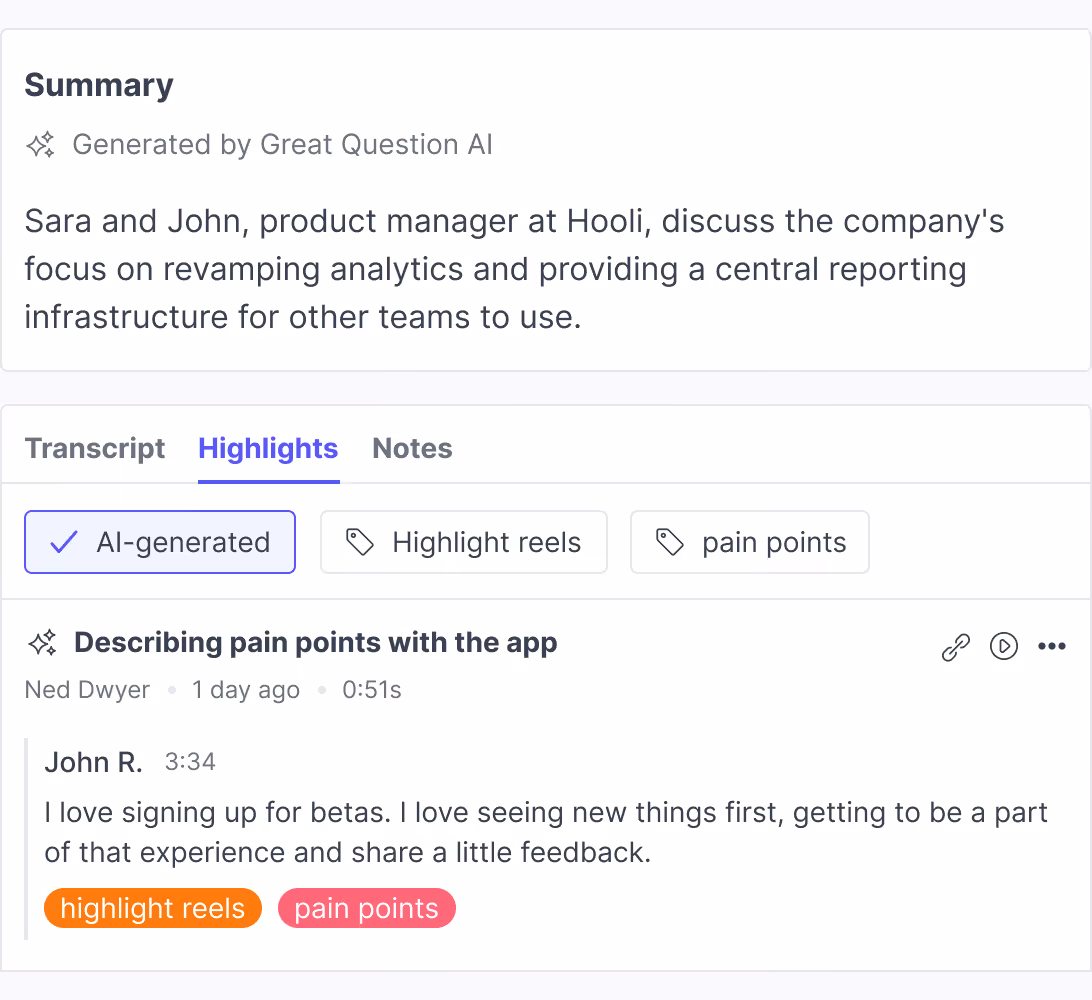The image size is (1092, 1000).
Task: Open Ned Dwyer's profile link
Action: click(x=87, y=689)
